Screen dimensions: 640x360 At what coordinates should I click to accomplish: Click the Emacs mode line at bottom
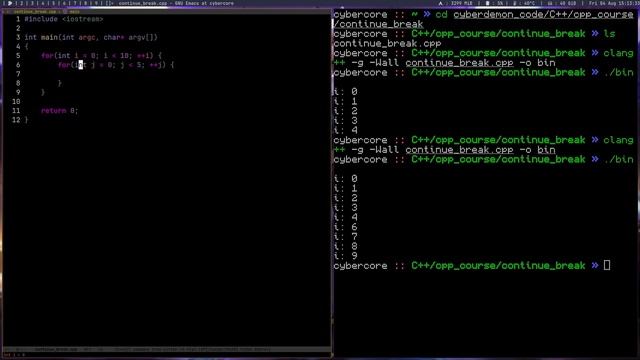coord(167,349)
